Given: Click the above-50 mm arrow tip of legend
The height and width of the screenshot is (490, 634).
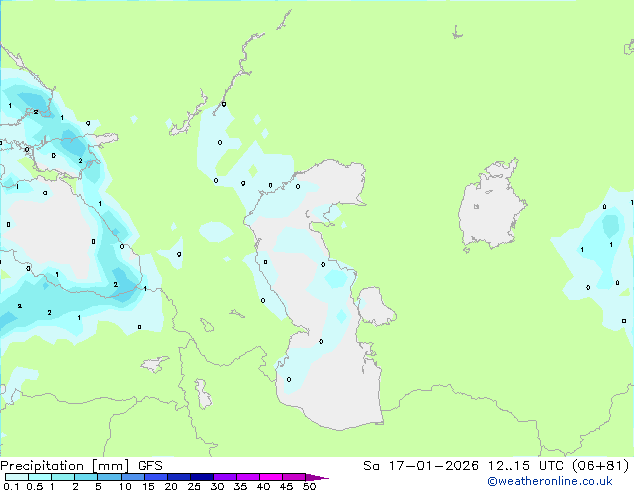Looking at the screenshot, I should (317, 477).
